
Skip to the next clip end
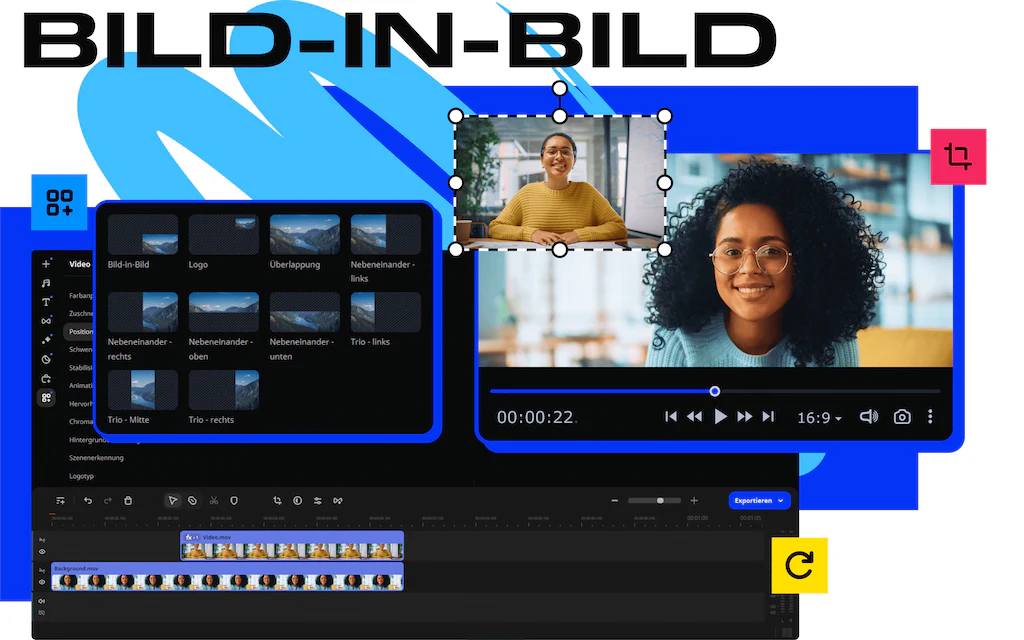point(768,417)
